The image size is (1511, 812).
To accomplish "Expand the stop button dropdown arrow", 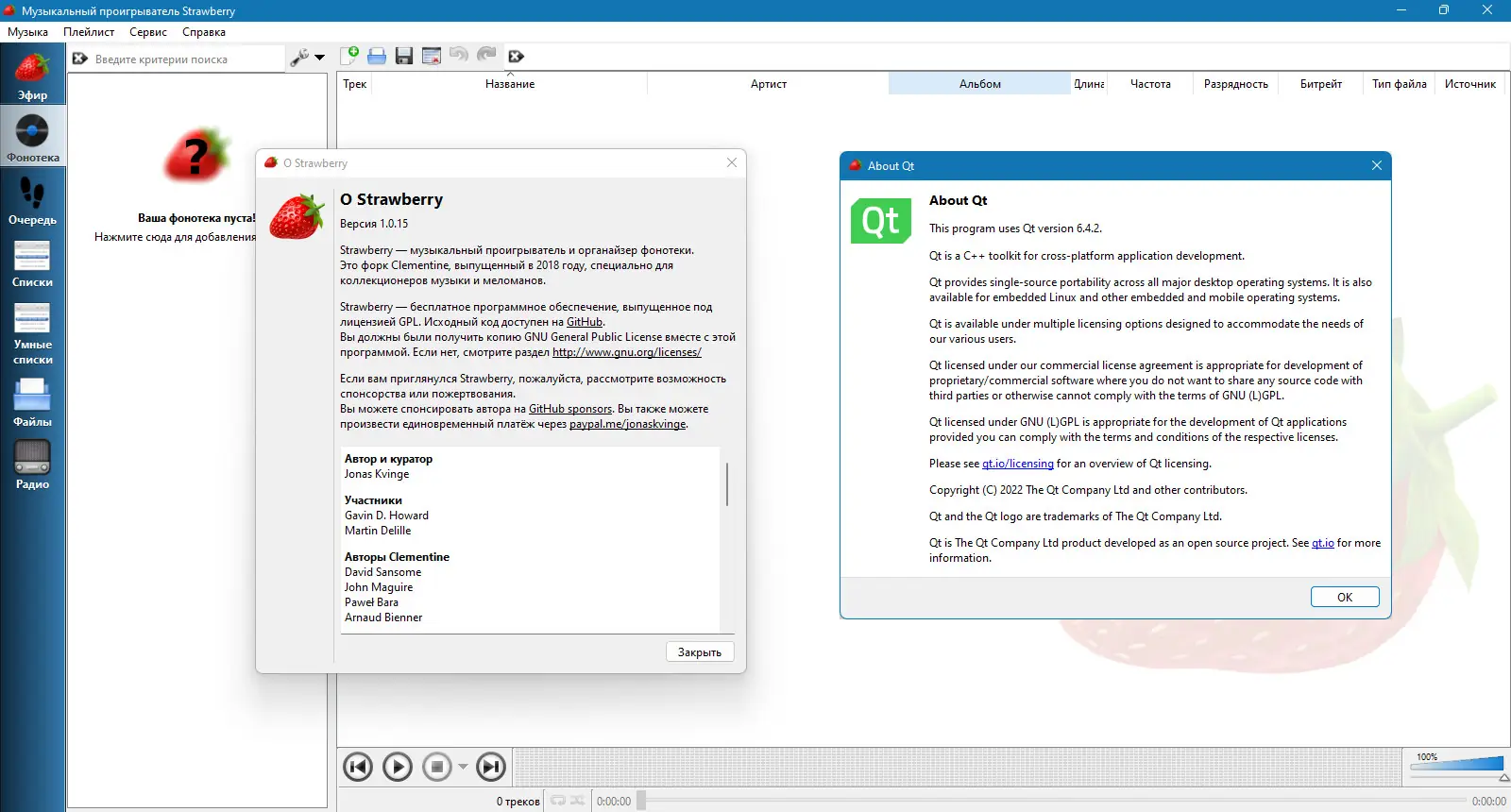I will click(463, 767).
